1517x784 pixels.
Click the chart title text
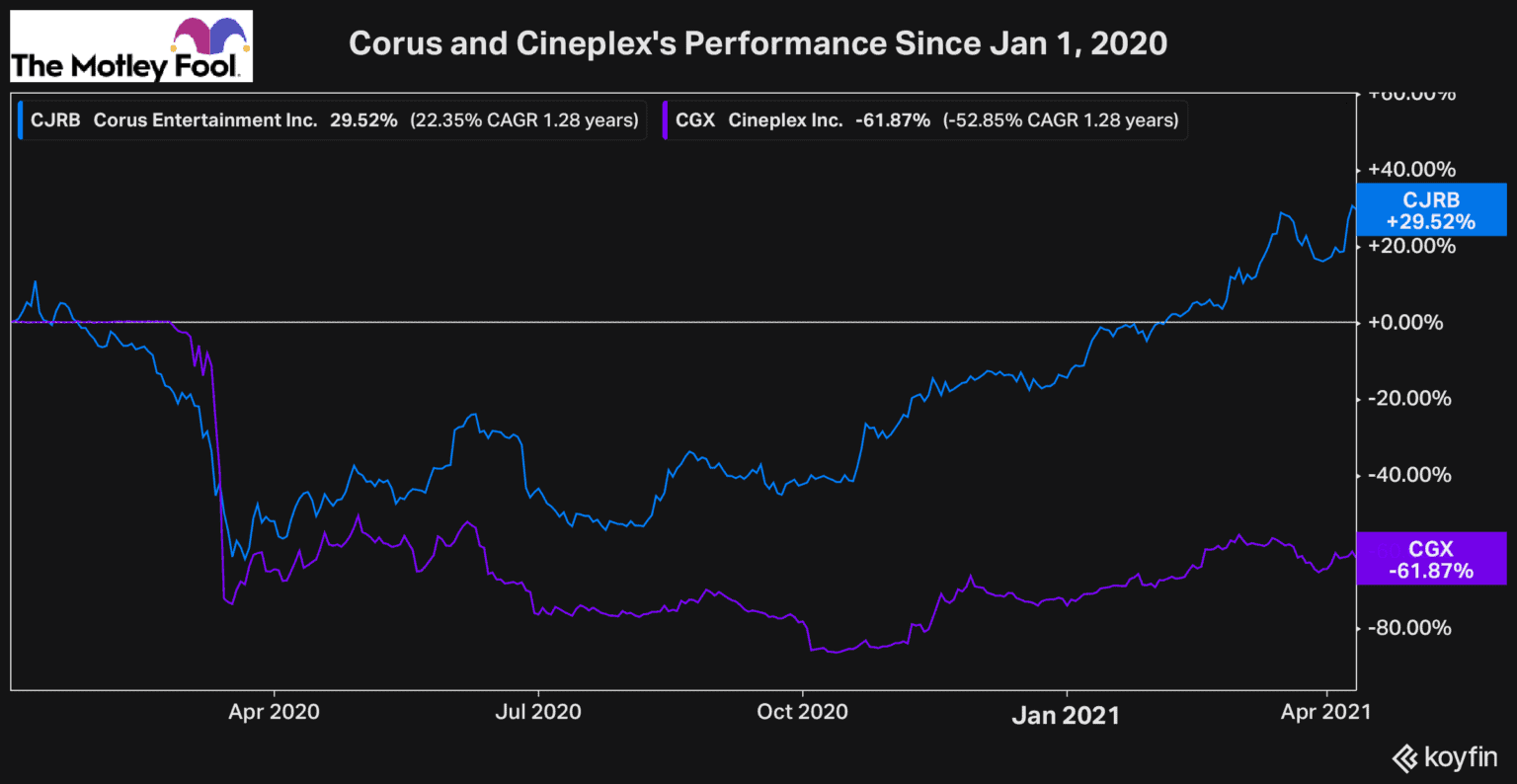click(x=758, y=43)
